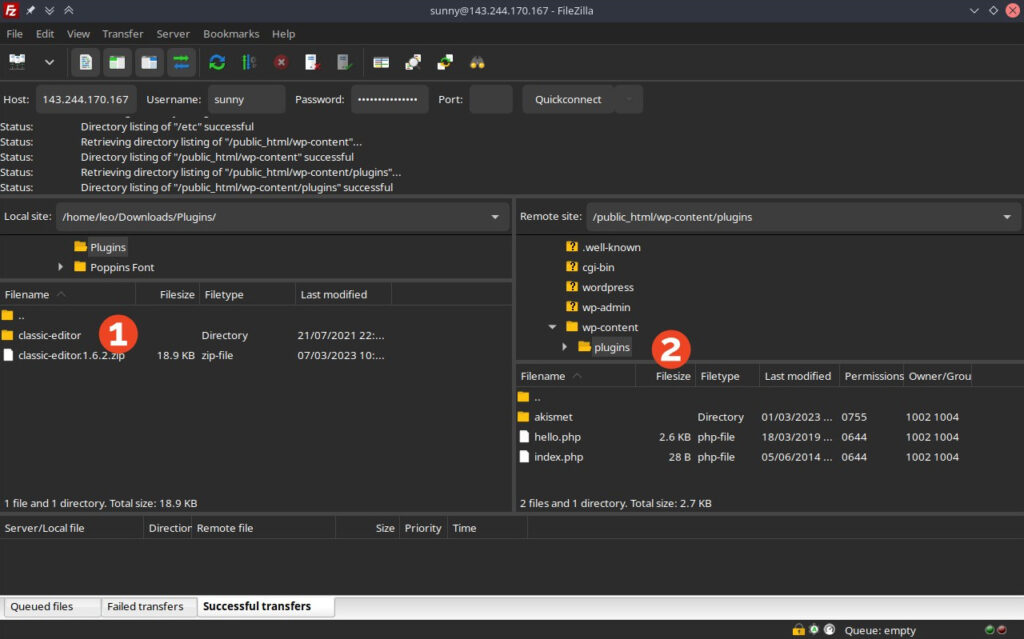Image resolution: width=1024 pixels, height=639 pixels.
Task: Expand the Poppins Font folder tree node
Action: 61,267
